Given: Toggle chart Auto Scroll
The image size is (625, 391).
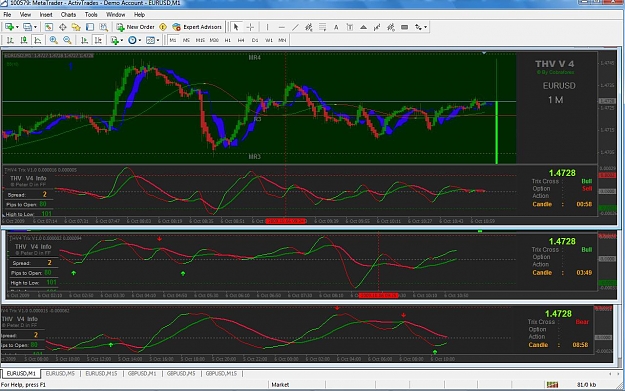Looking at the screenshot, I should pos(84,40).
